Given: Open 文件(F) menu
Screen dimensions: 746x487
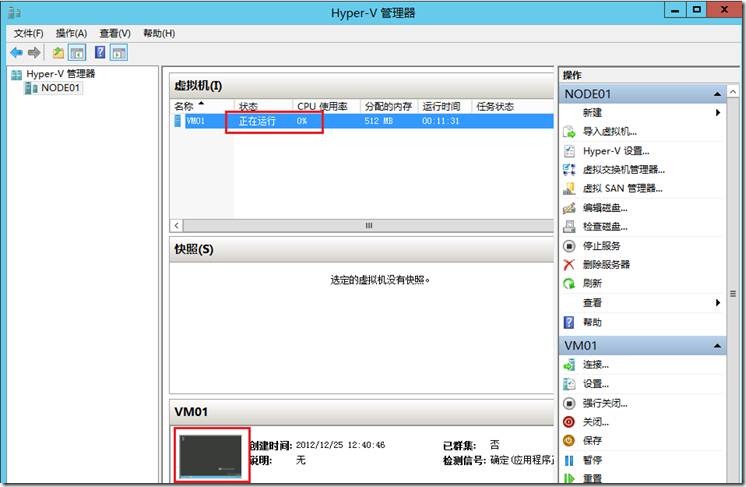Looking at the screenshot, I should [29, 33].
